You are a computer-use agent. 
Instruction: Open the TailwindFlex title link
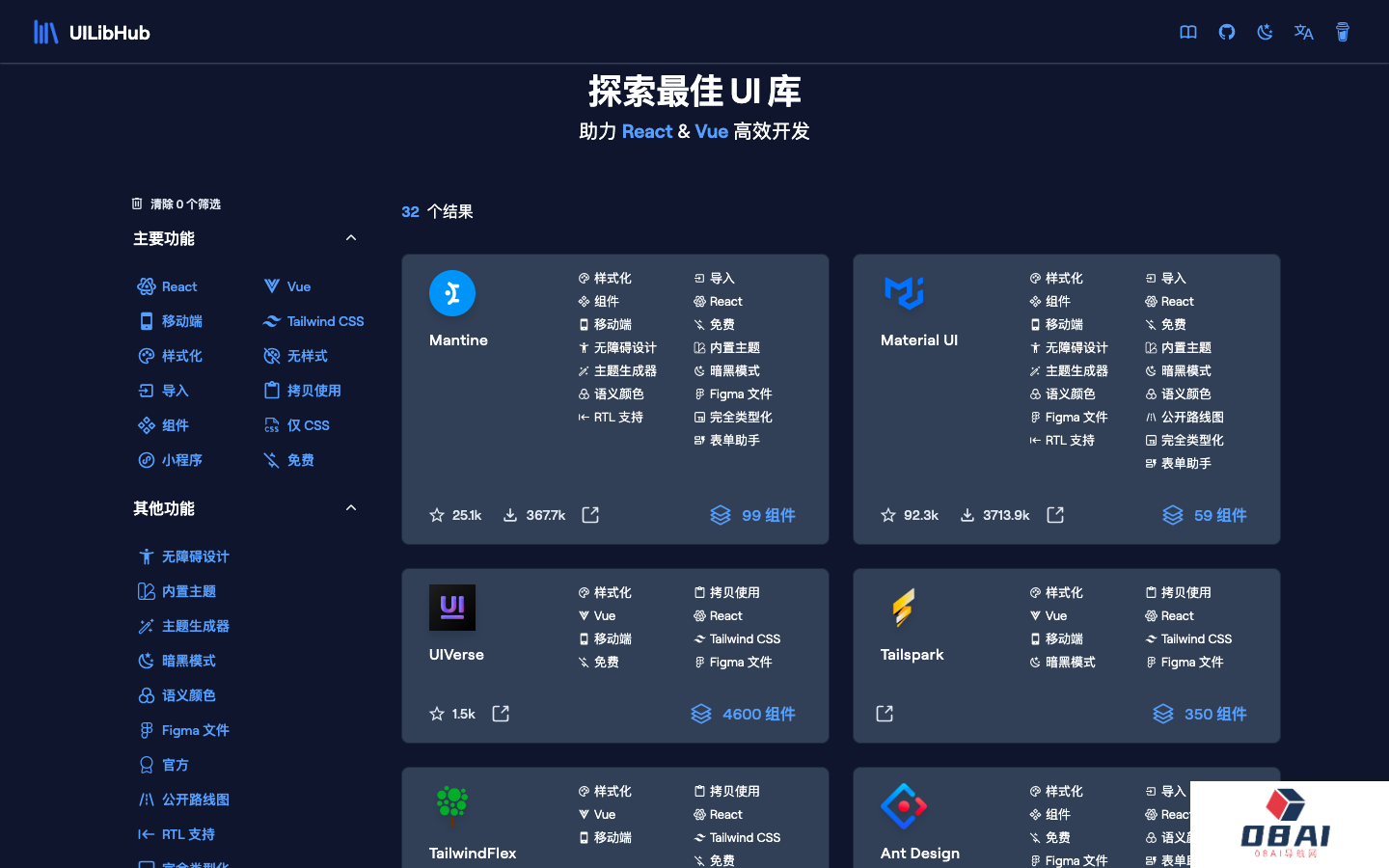tap(473, 854)
